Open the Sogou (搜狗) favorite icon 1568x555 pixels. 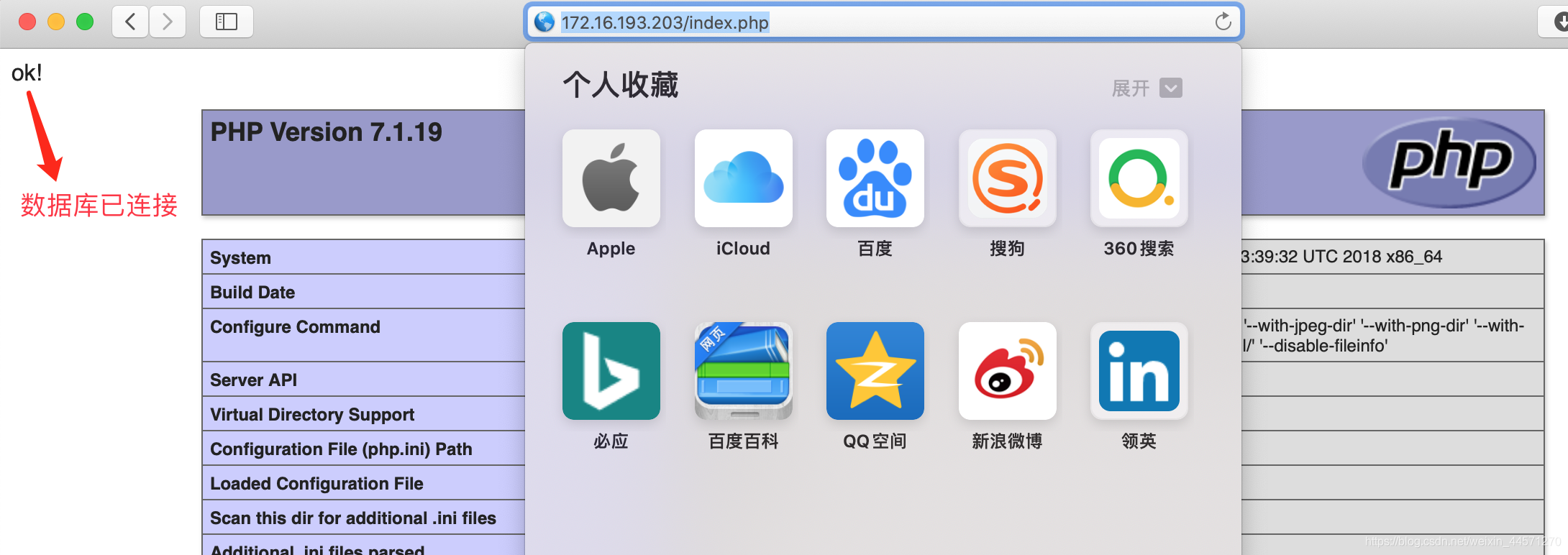tap(1007, 178)
